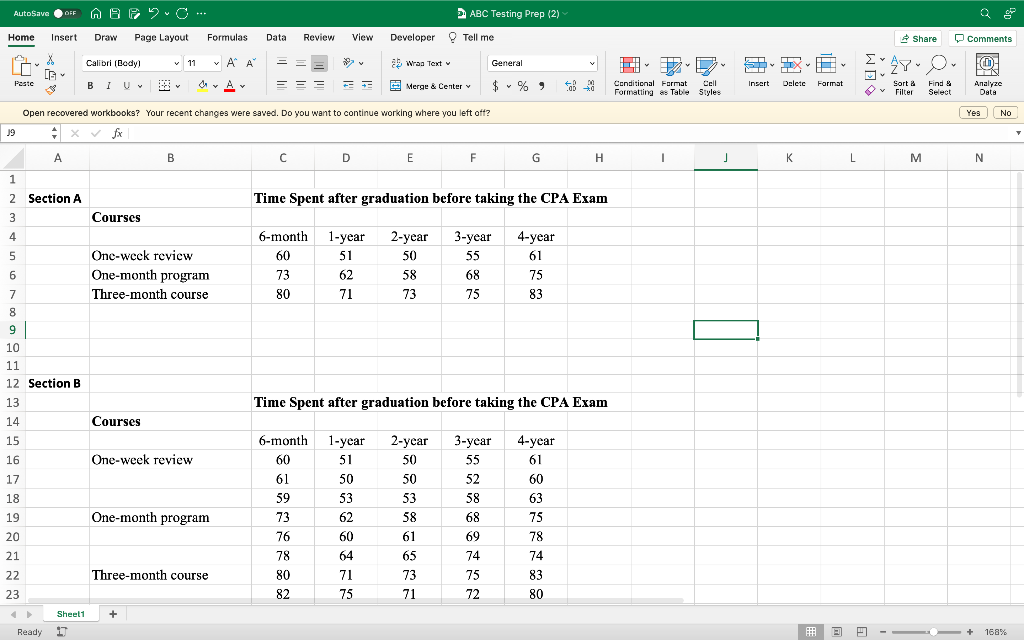Apply Comma Style format

(x=541, y=86)
